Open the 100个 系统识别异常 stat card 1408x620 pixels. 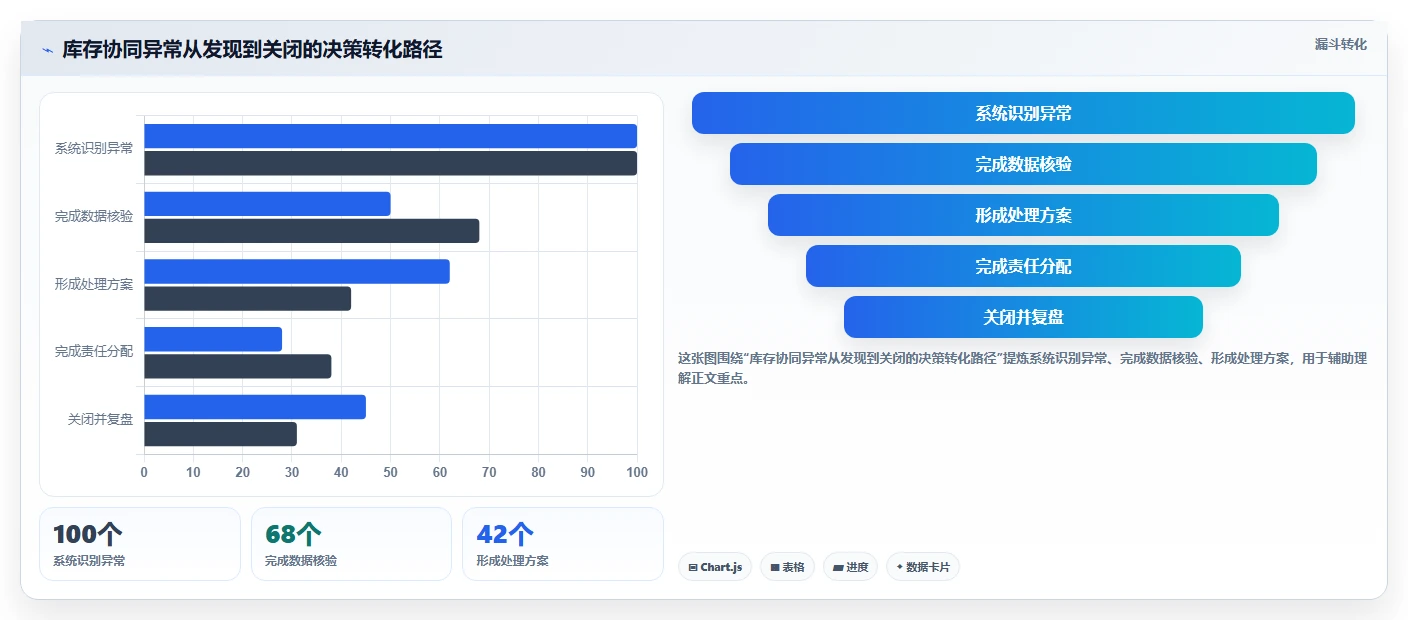coord(140,544)
